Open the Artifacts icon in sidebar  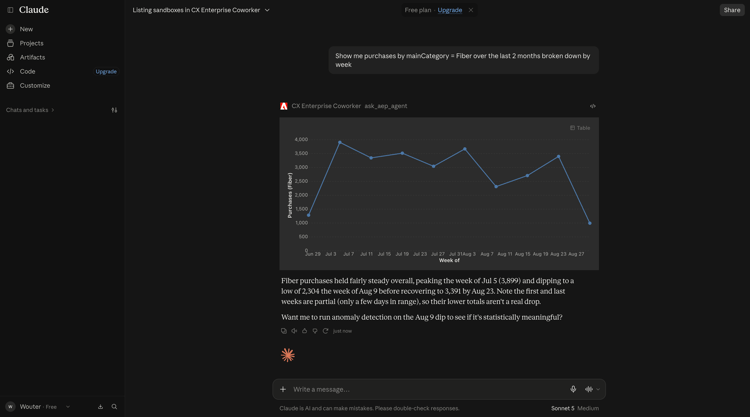pos(10,57)
